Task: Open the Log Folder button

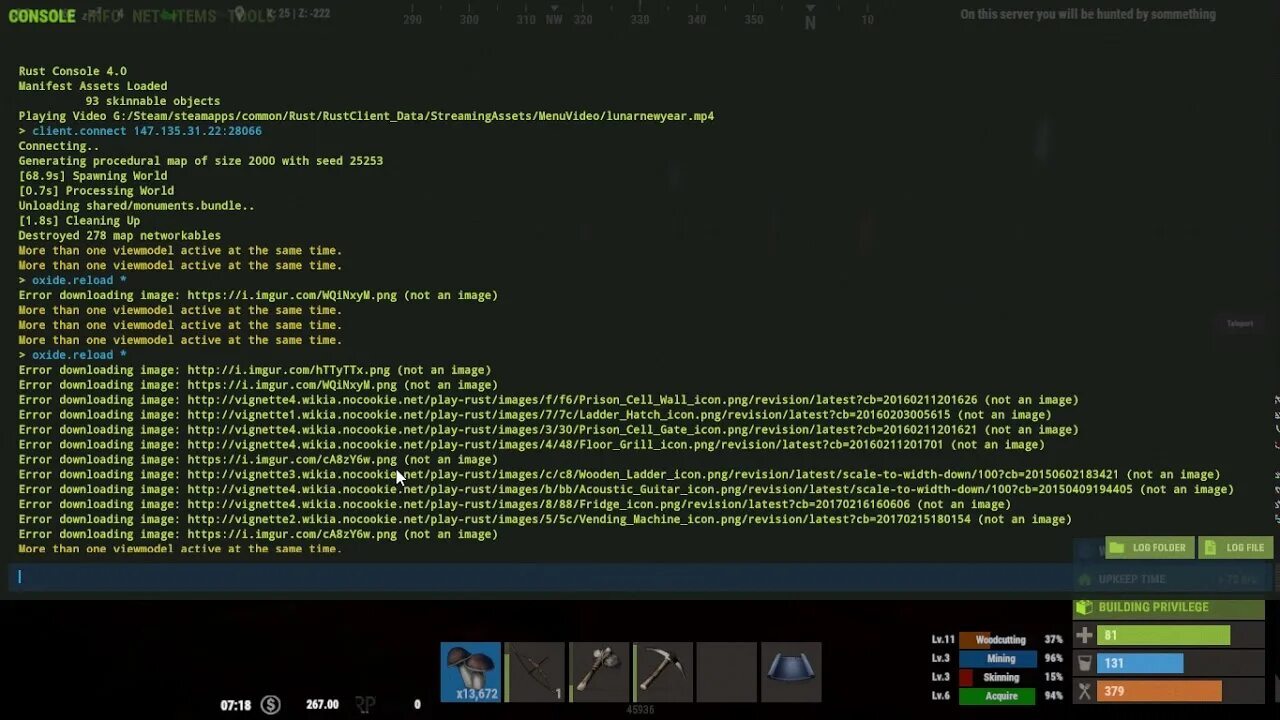Action: pyautogui.click(x=1149, y=547)
